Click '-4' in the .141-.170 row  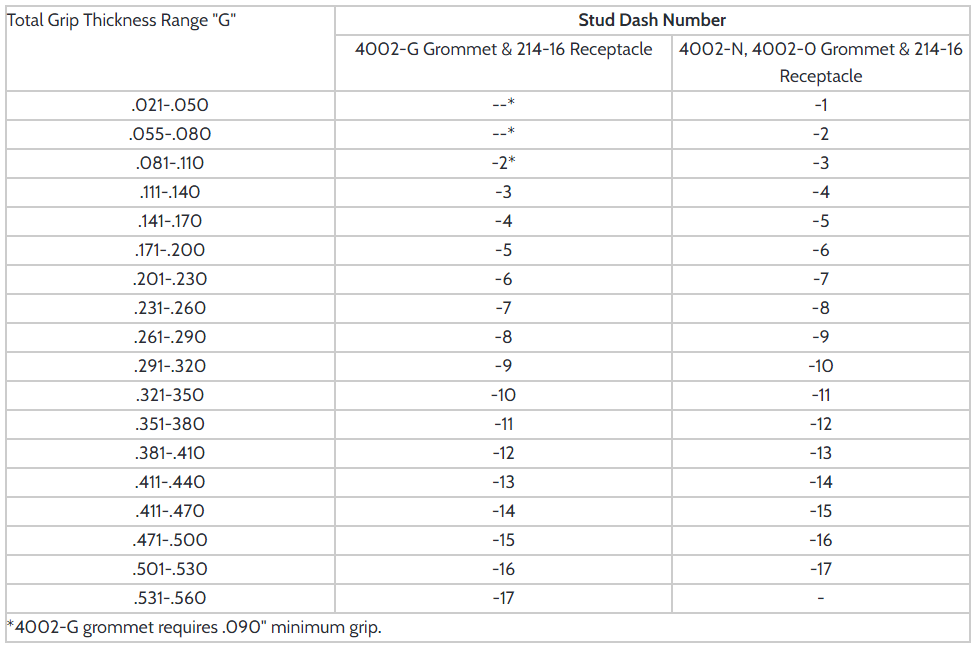503,221
